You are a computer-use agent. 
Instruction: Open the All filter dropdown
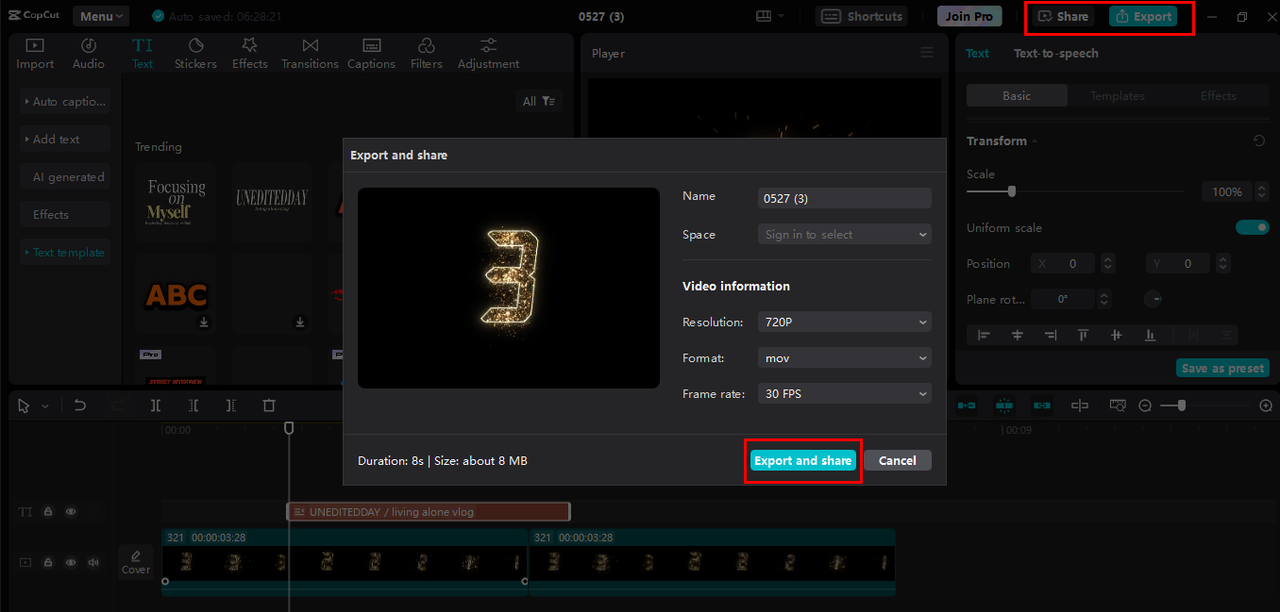point(539,101)
